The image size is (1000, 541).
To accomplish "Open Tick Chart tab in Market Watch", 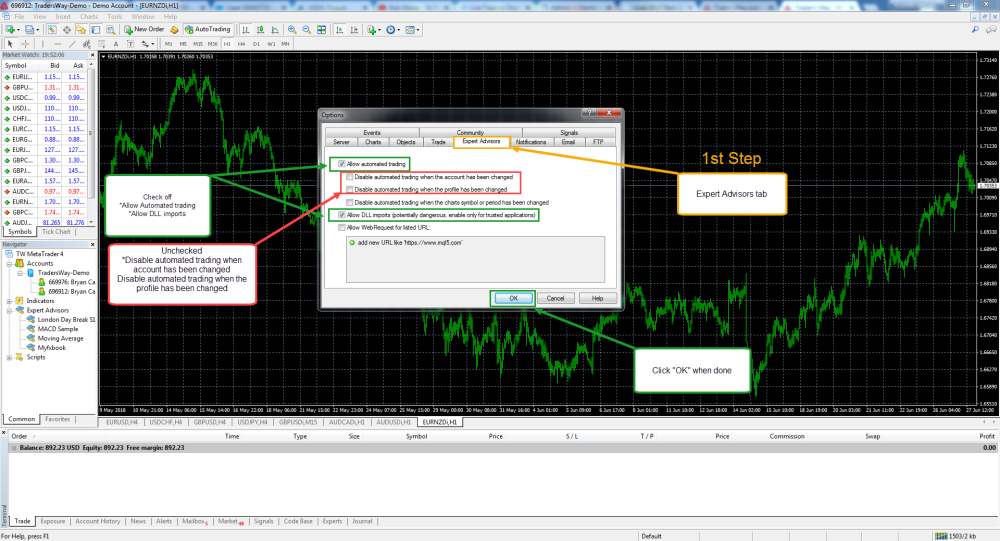I will click(56, 232).
